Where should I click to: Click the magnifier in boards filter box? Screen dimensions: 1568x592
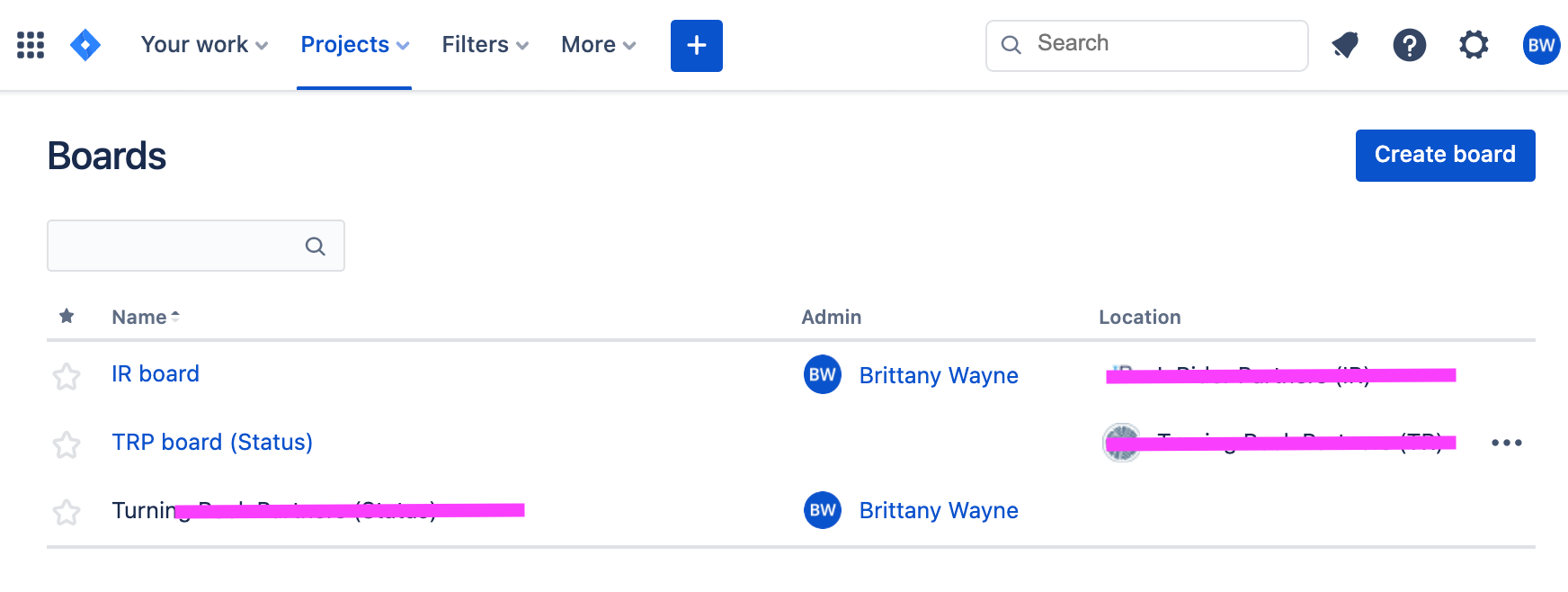click(x=315, y=246)
